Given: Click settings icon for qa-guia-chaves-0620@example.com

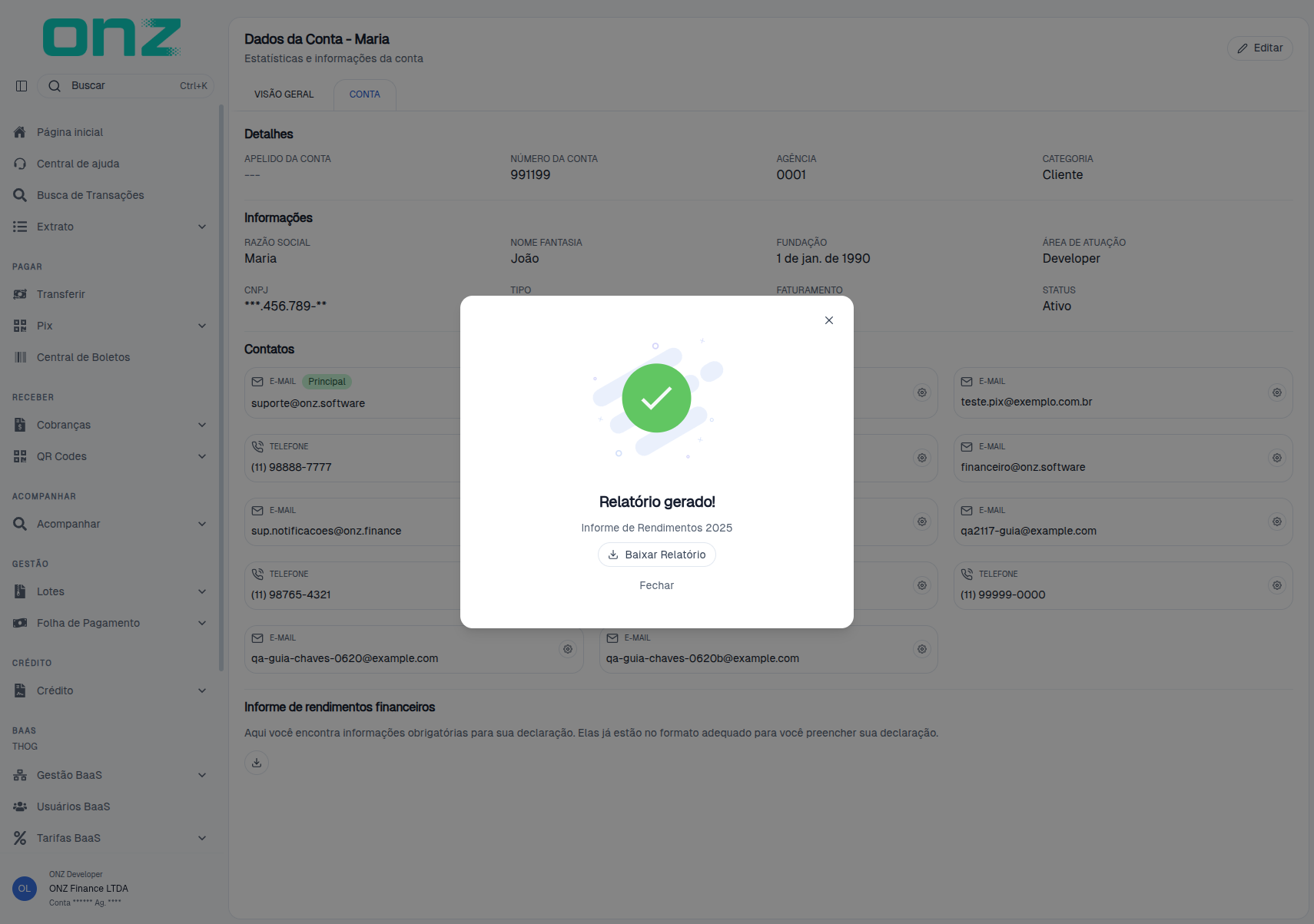Looking at the screenshot, I should pos(567,649).
